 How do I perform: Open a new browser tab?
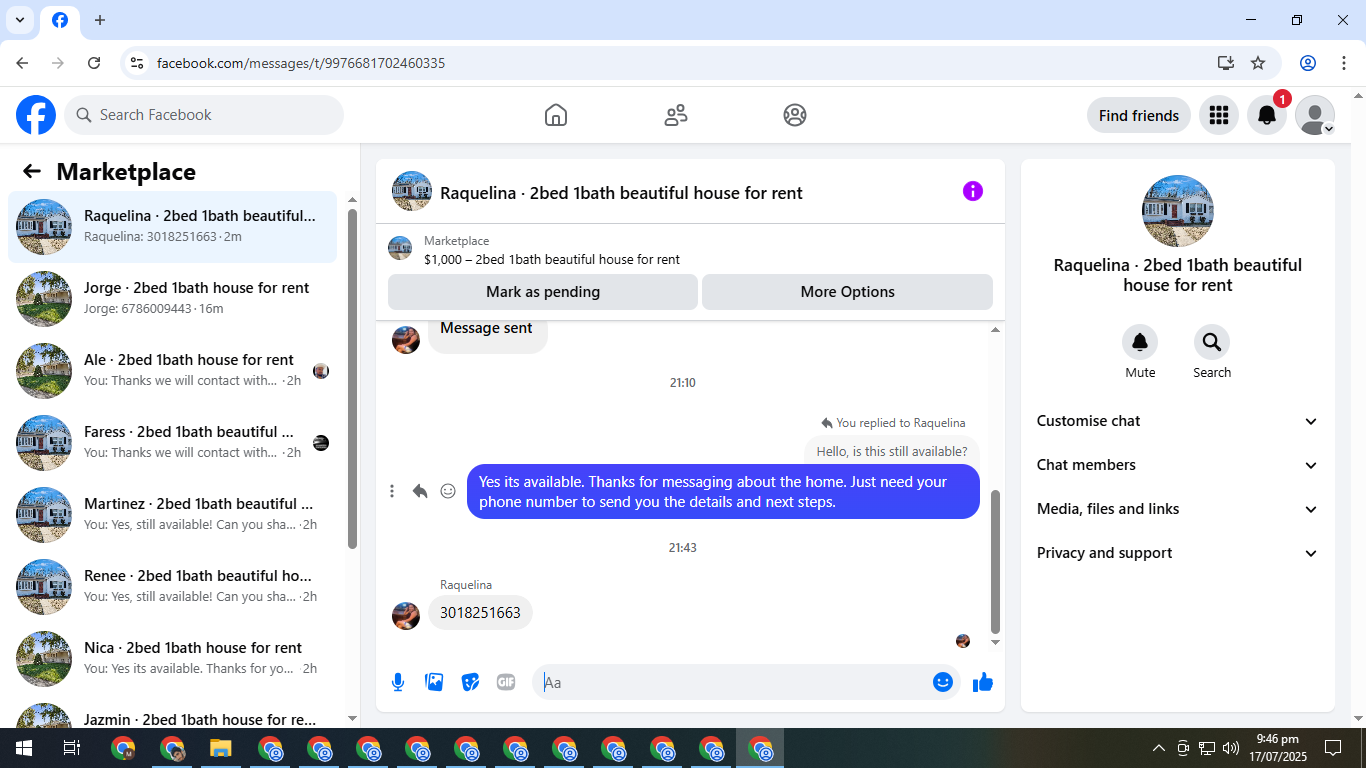[x=100, y=20]
